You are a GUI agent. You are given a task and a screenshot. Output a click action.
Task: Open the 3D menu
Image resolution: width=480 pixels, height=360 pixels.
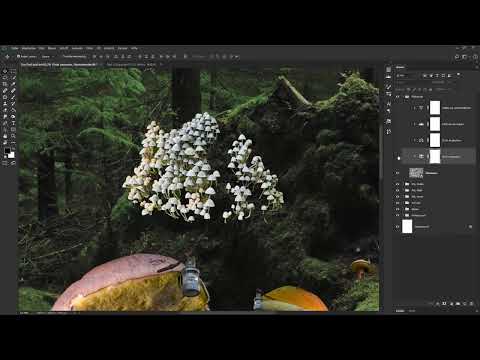(x=99, y=48)
